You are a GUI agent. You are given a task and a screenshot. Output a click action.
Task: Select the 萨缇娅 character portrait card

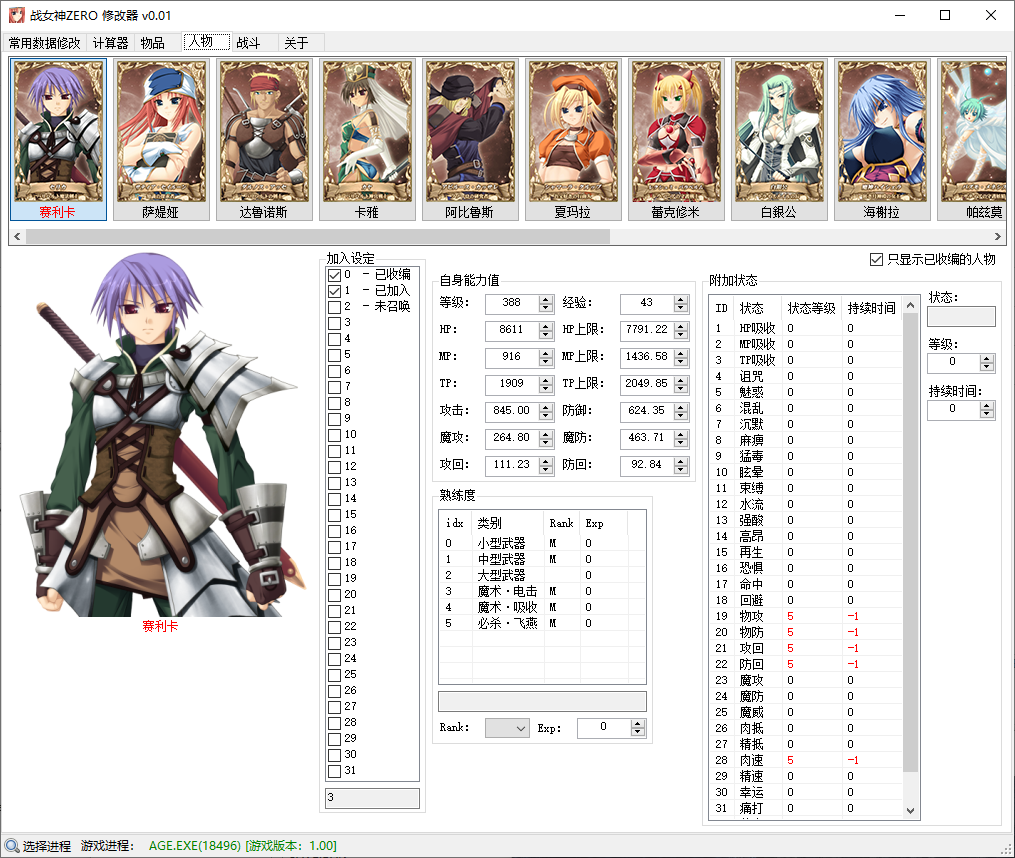click(x=161, y=140)
